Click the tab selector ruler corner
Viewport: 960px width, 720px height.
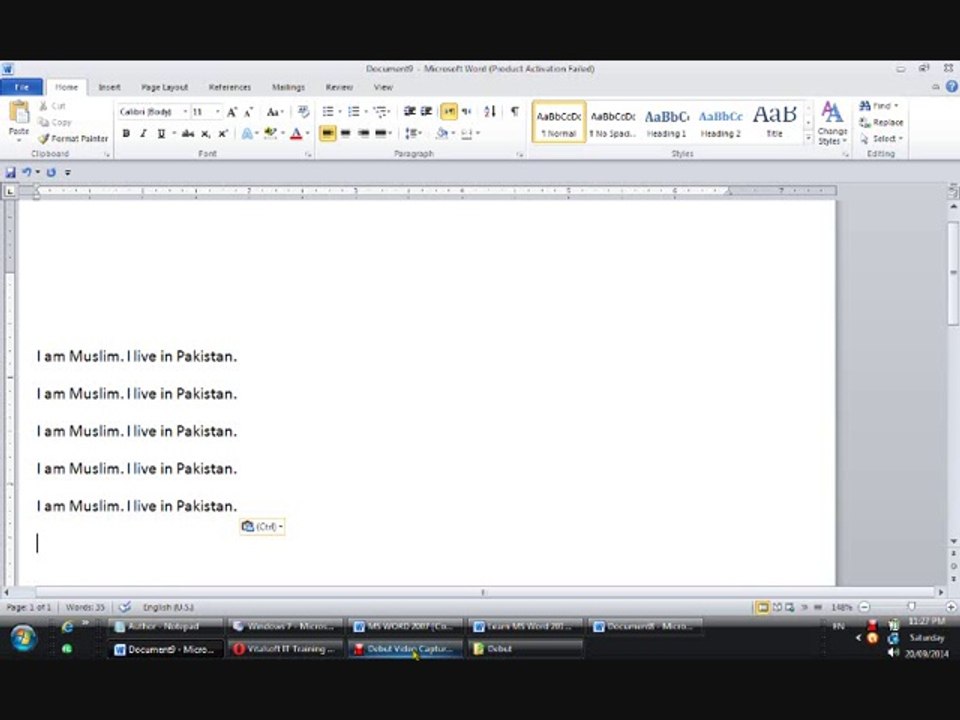pyautogui.click(x=10, y=192)
